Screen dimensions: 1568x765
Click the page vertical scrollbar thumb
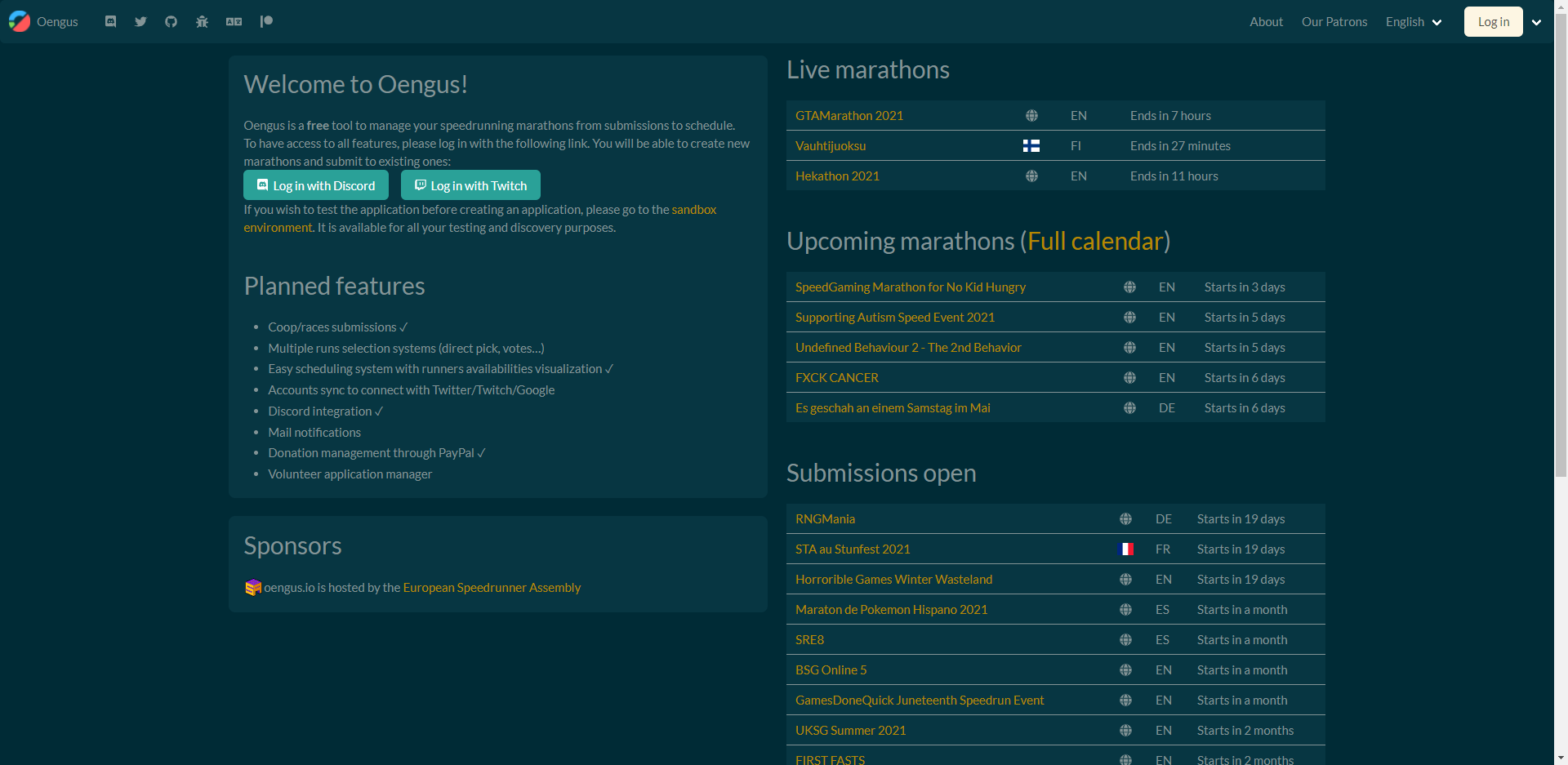[1561, 245]
